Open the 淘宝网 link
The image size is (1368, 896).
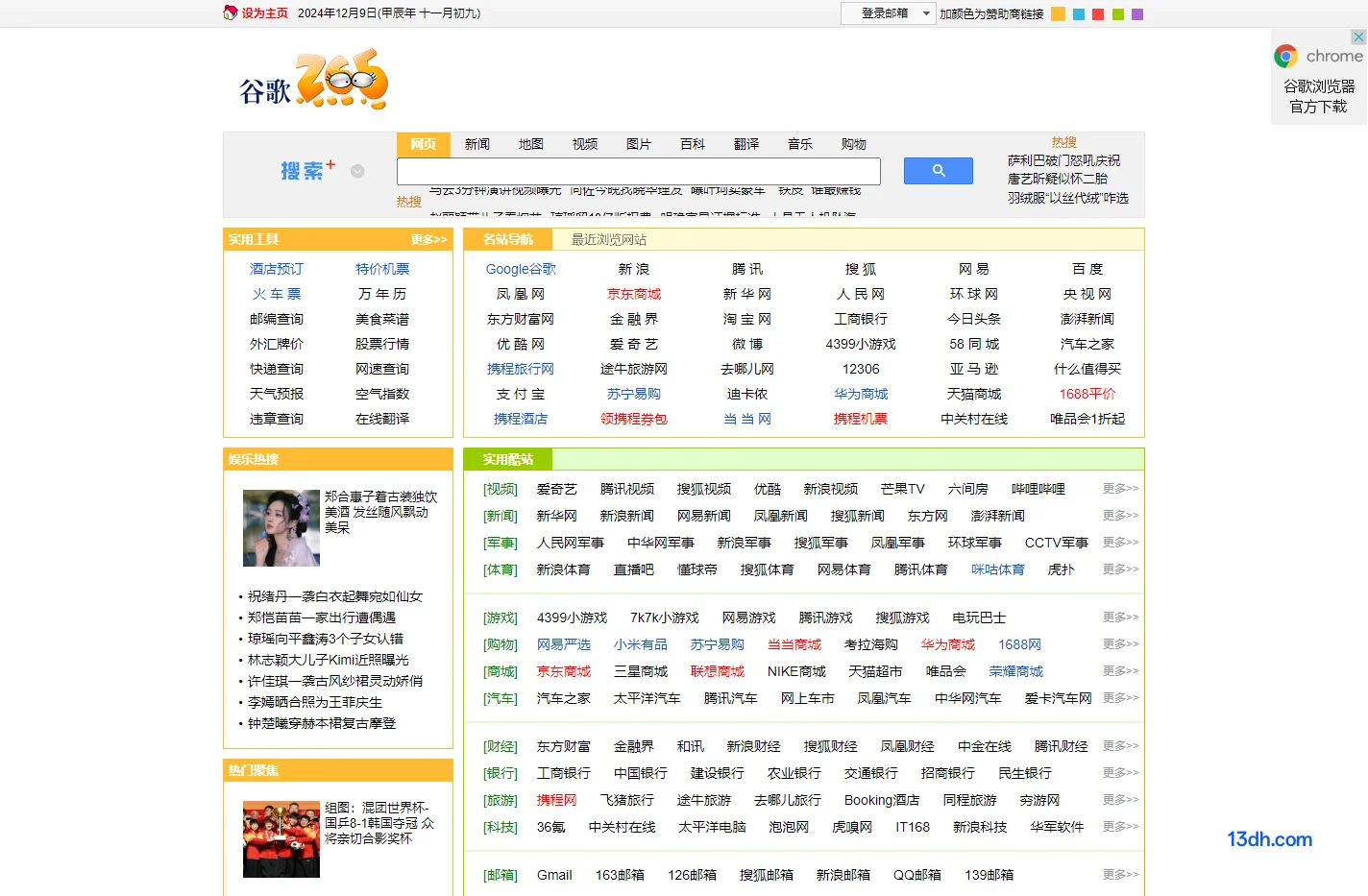click(x=747, y=319)
